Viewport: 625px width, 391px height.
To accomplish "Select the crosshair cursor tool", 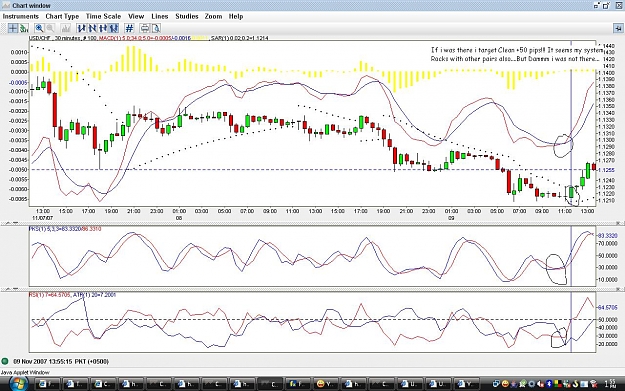I will pos(13,28).
